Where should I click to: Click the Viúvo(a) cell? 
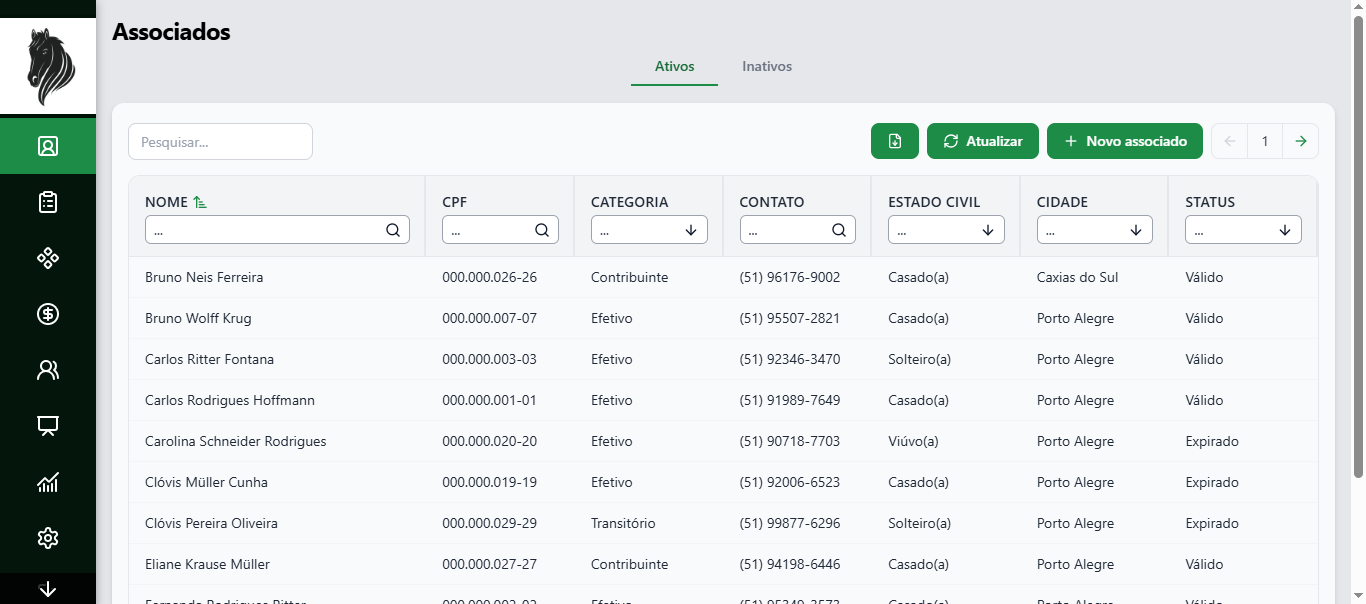pyautogui.click(x=913, y=441)
